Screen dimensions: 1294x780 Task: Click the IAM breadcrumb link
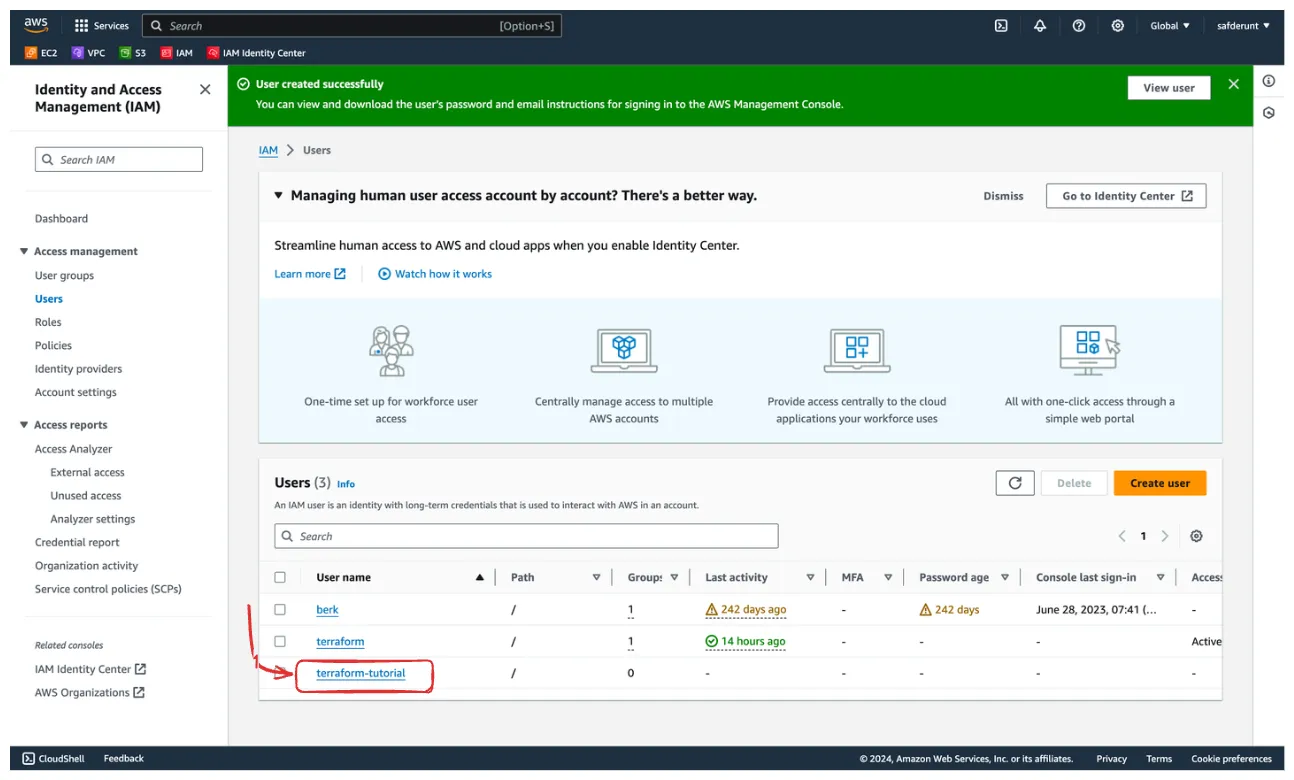click(268, 150)
